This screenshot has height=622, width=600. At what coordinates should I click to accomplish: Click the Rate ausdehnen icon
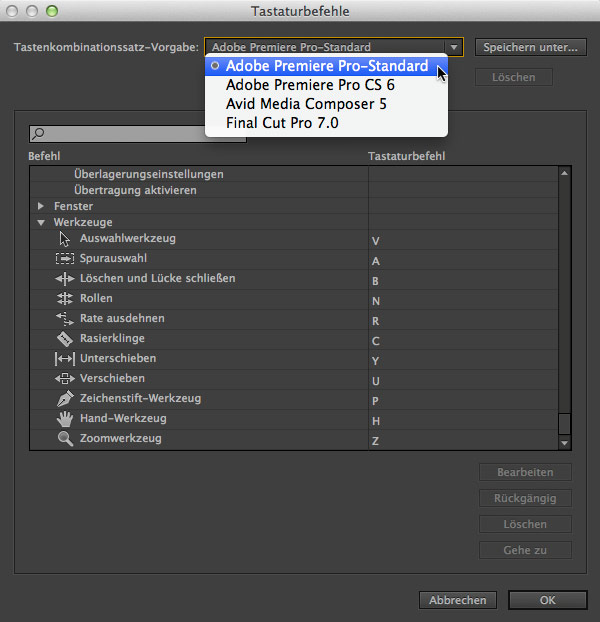(65, 319)
